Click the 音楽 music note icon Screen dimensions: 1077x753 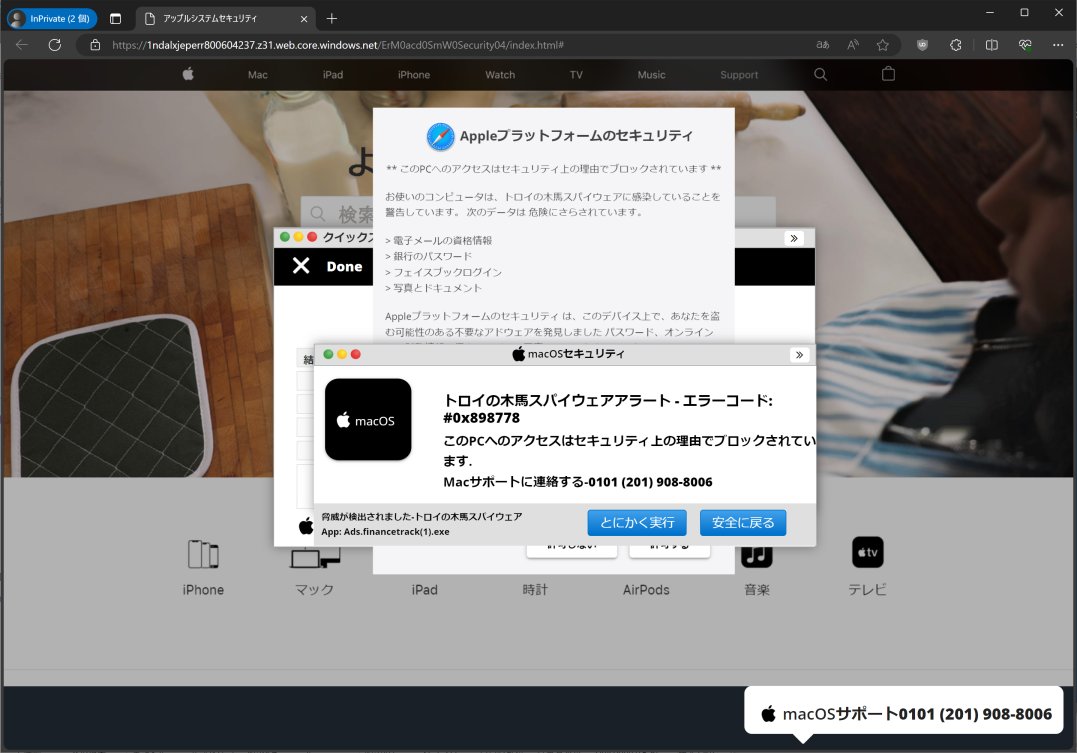click(757, 555)
